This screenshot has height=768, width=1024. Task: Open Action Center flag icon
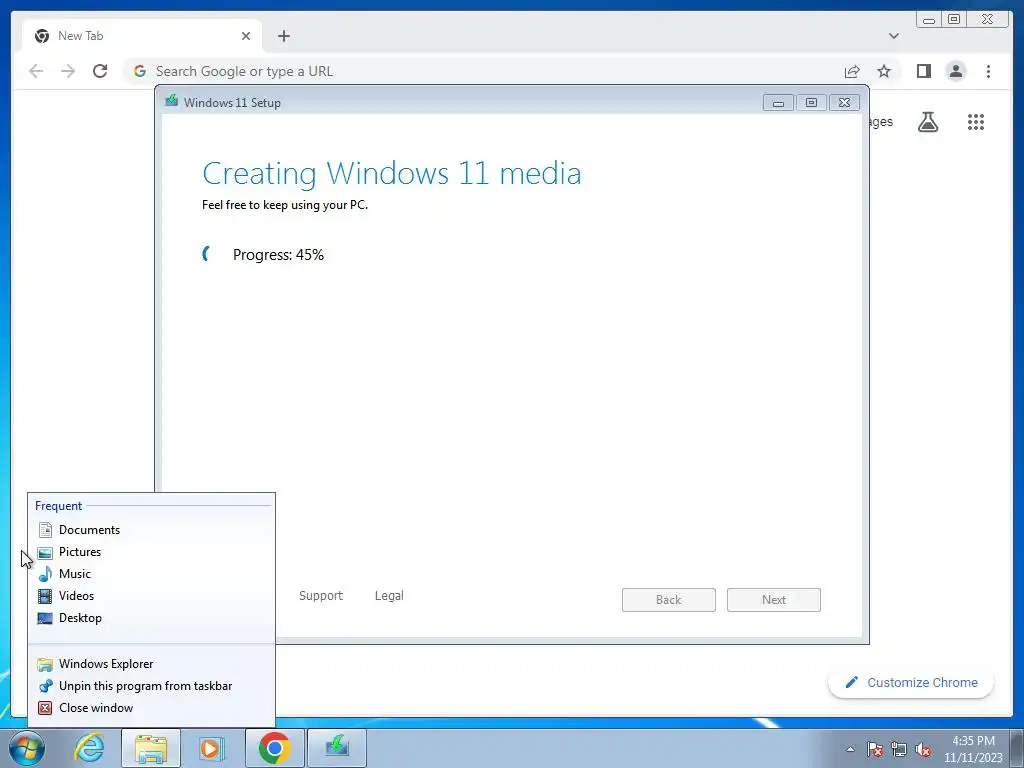pyautogui.click(x=875, y=749)
